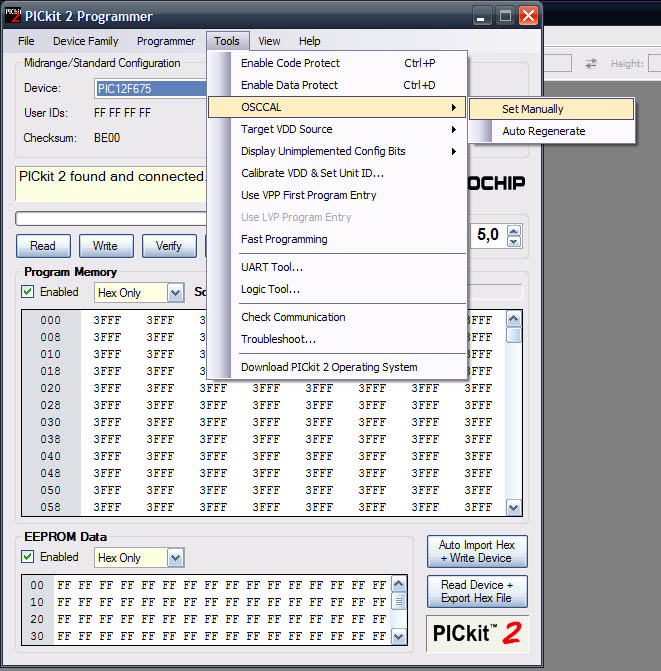Open the Logic Tool
The height and width of the screenshot is (671, 661).
coord(337,289)
